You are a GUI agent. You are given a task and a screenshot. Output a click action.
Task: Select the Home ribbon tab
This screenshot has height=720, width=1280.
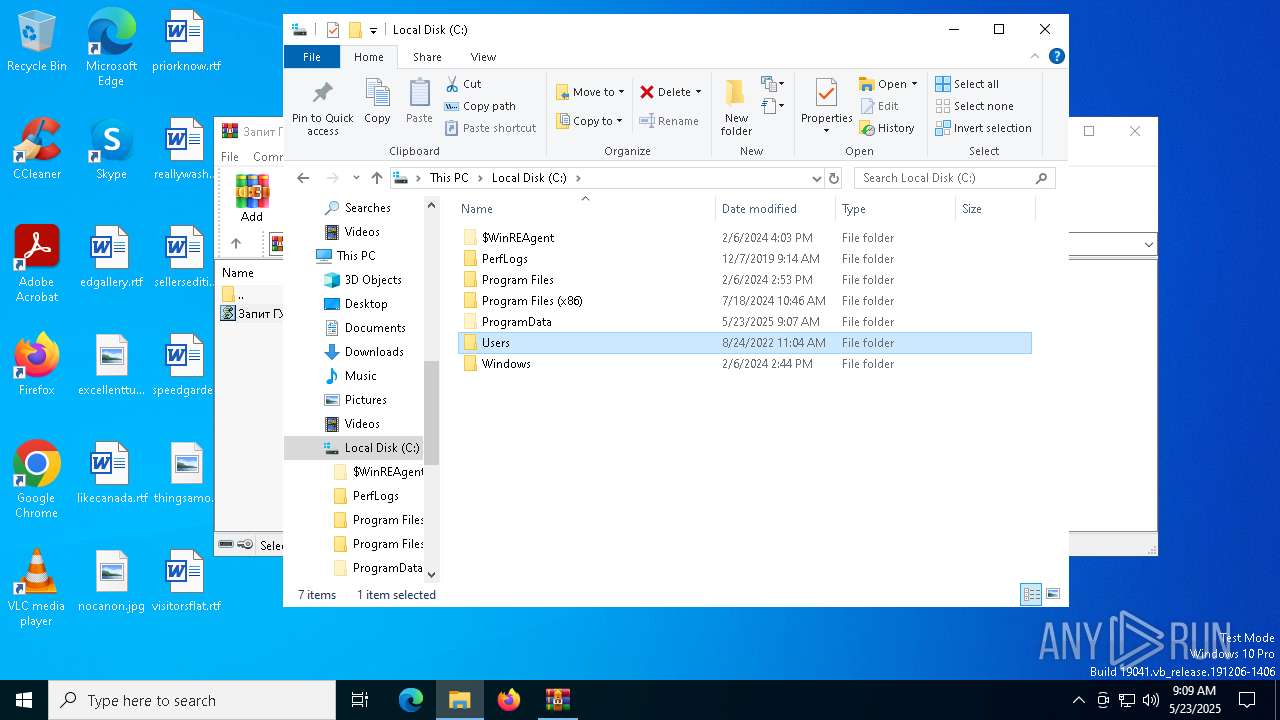pos(368,57)
